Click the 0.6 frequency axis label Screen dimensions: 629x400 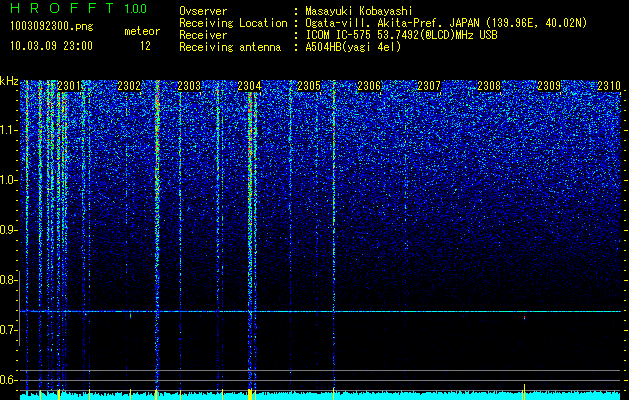coord(8,380)
